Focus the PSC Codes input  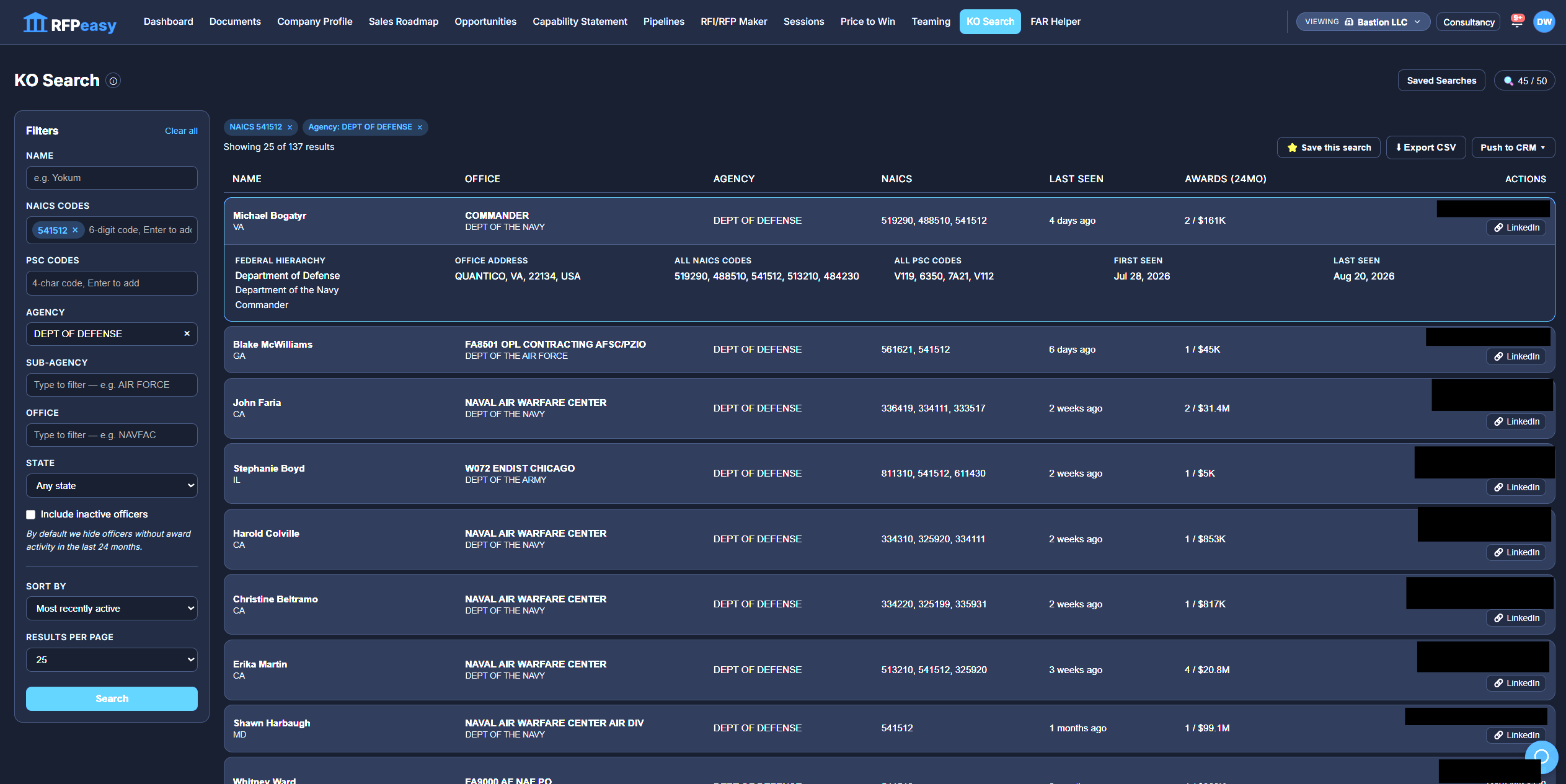pyautogui.click(x=112, y=283)
